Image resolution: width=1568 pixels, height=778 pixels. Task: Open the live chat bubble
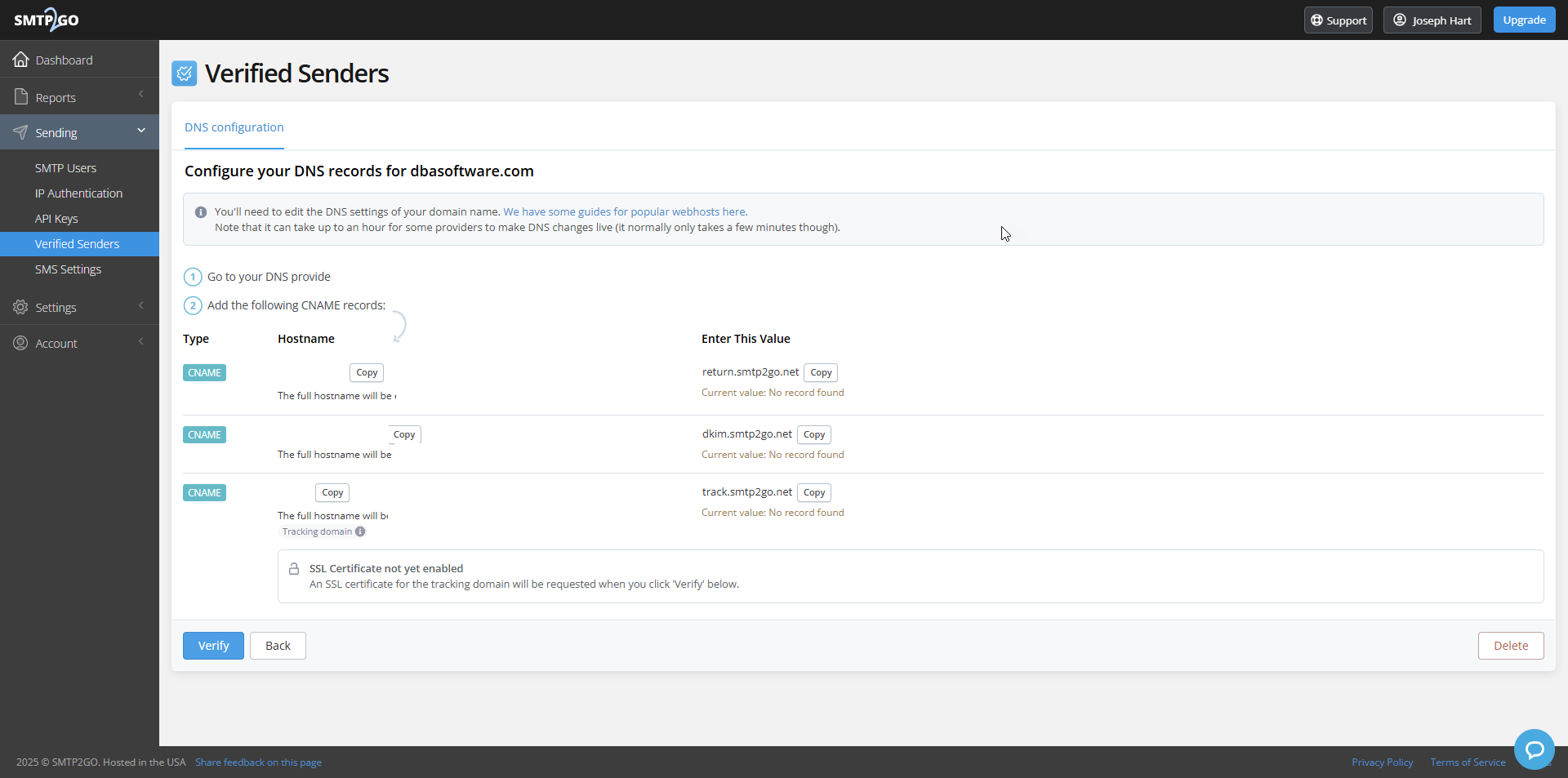point(1535,749)
